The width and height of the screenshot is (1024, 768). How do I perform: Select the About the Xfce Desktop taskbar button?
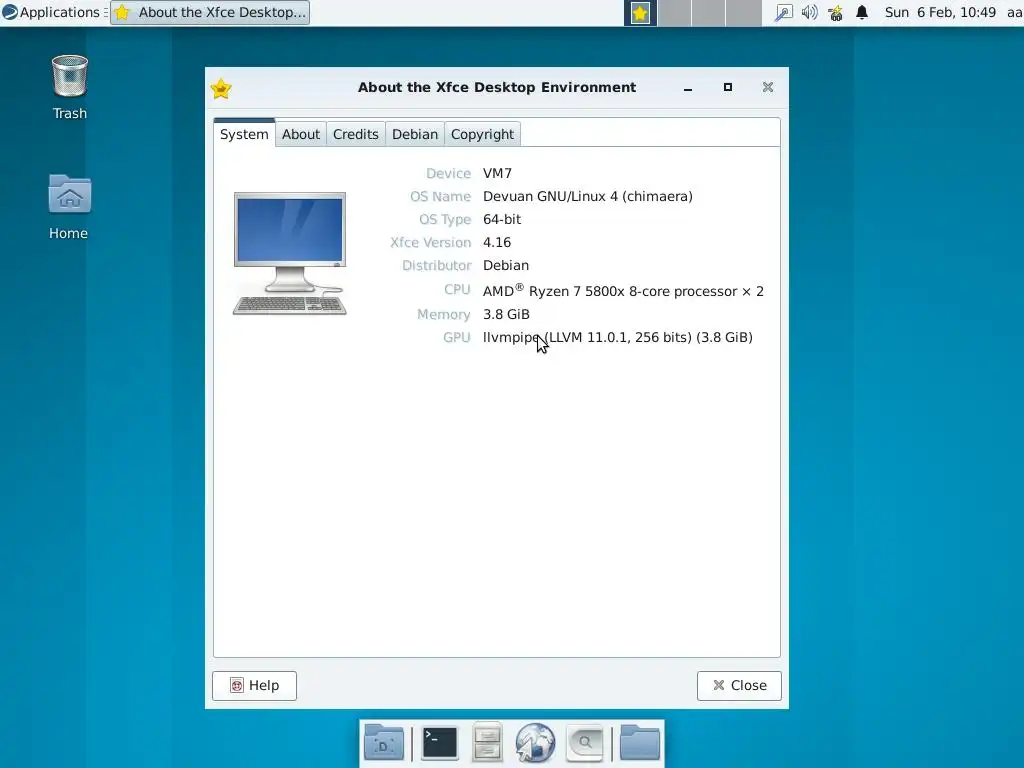pyautogui.click(x=210, y=12)
